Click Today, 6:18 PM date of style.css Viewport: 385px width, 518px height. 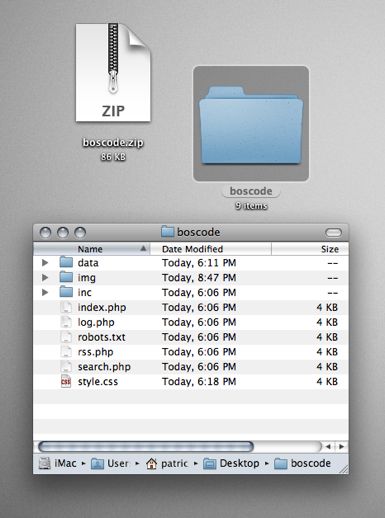[x=199, y=382]
